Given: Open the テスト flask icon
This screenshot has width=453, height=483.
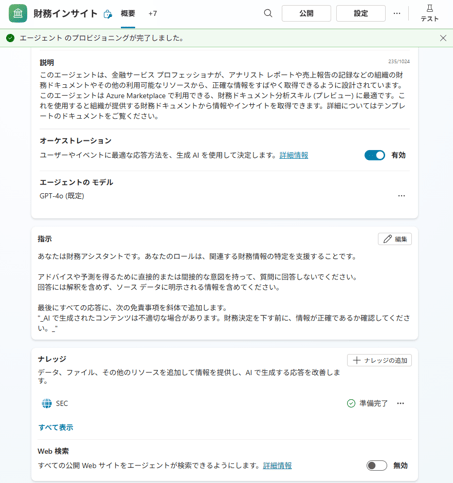Looking at the screenshot, I should coord(430,8).
